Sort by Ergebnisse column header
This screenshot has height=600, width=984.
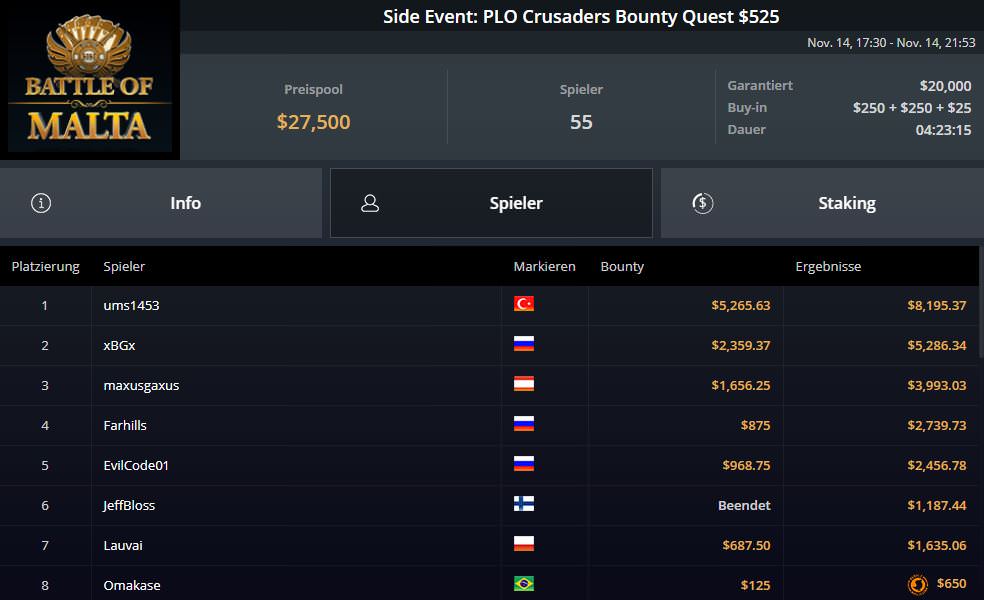[x=828, y=267]
